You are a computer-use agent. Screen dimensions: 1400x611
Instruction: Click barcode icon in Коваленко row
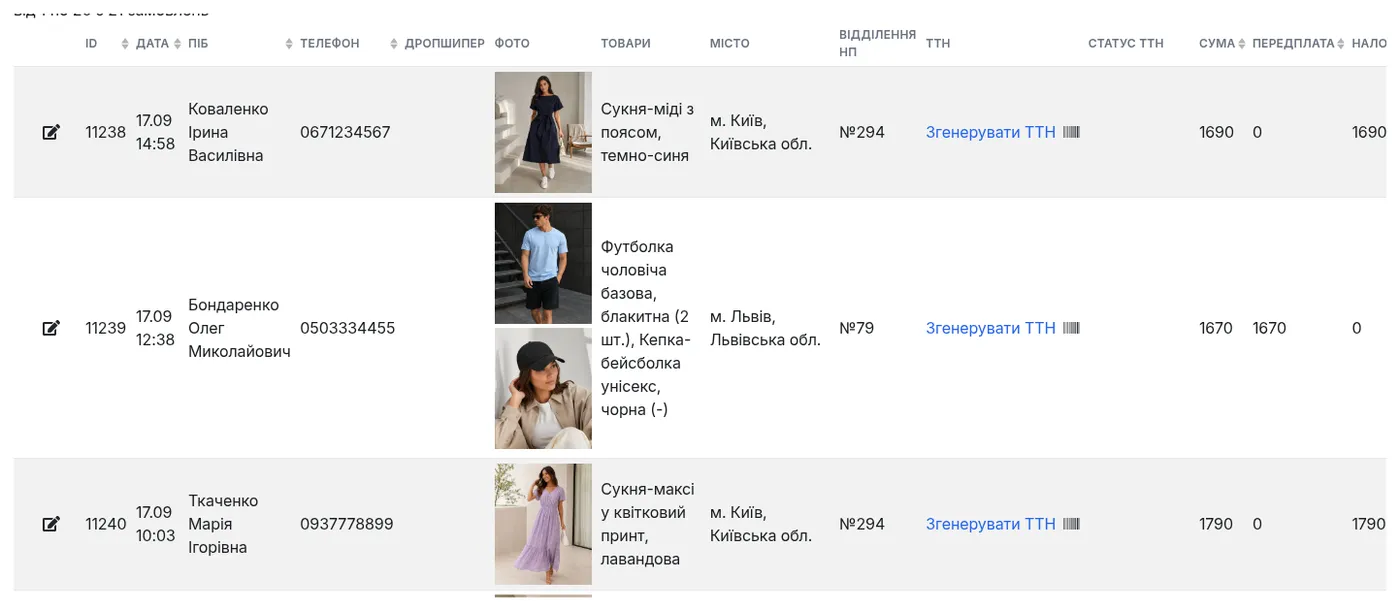point(1071,132)
